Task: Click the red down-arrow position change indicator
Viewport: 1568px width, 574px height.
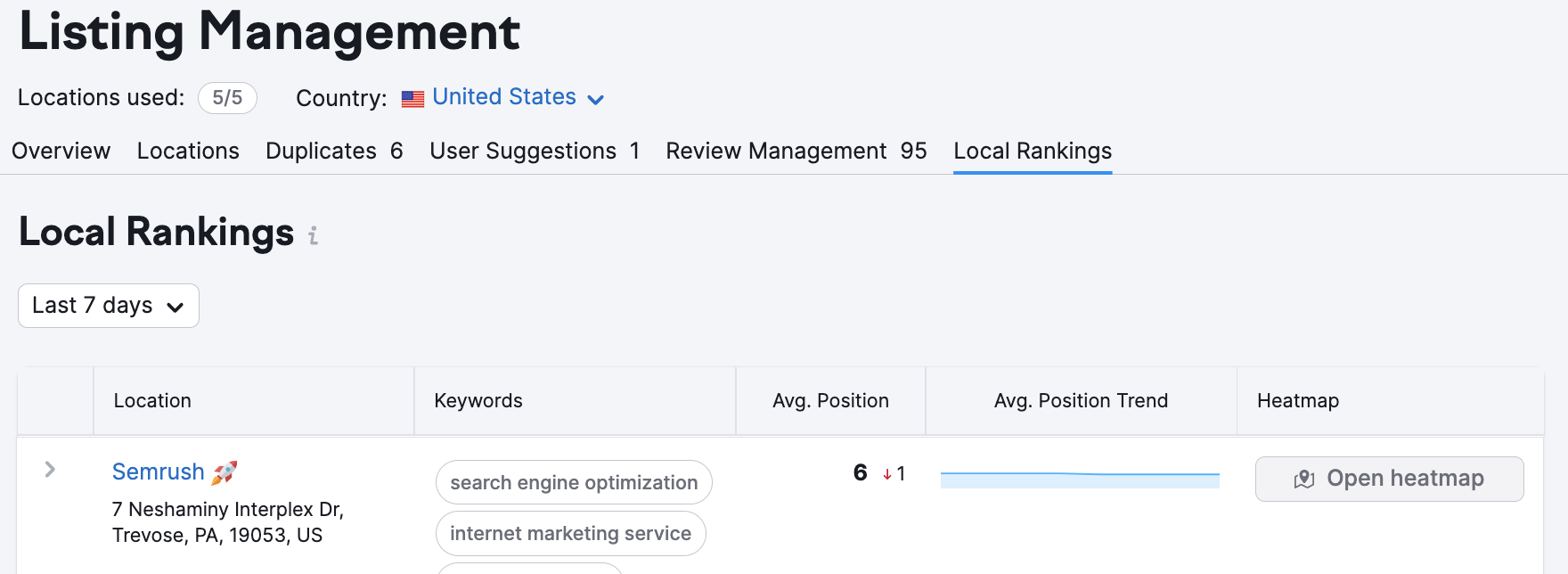Action: 887,474
